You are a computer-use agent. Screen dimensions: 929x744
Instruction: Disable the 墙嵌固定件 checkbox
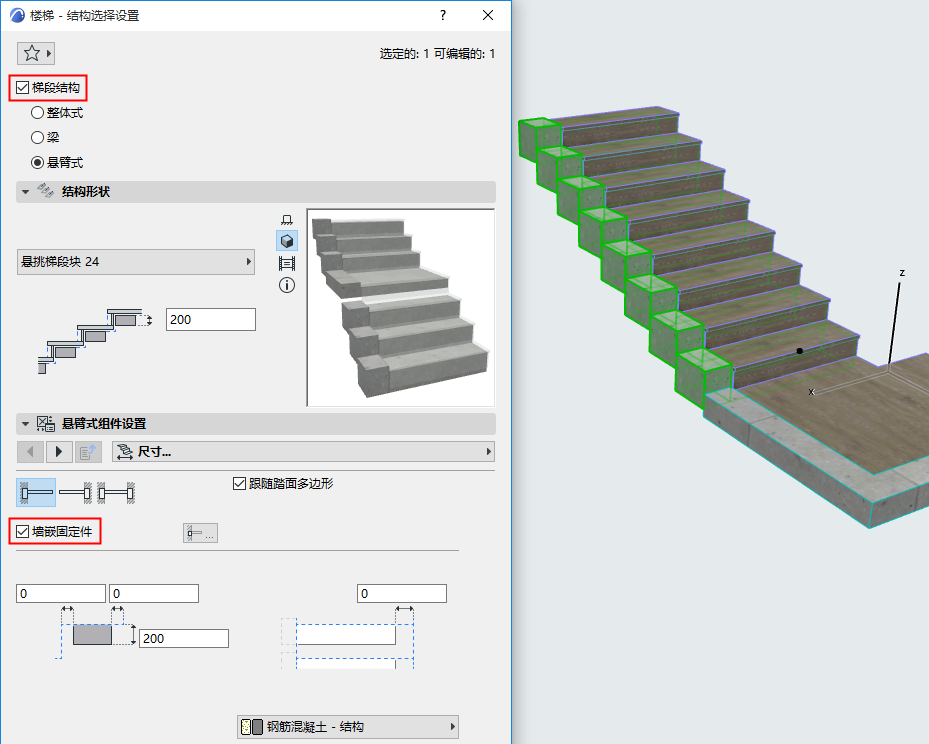pos(23,531)
